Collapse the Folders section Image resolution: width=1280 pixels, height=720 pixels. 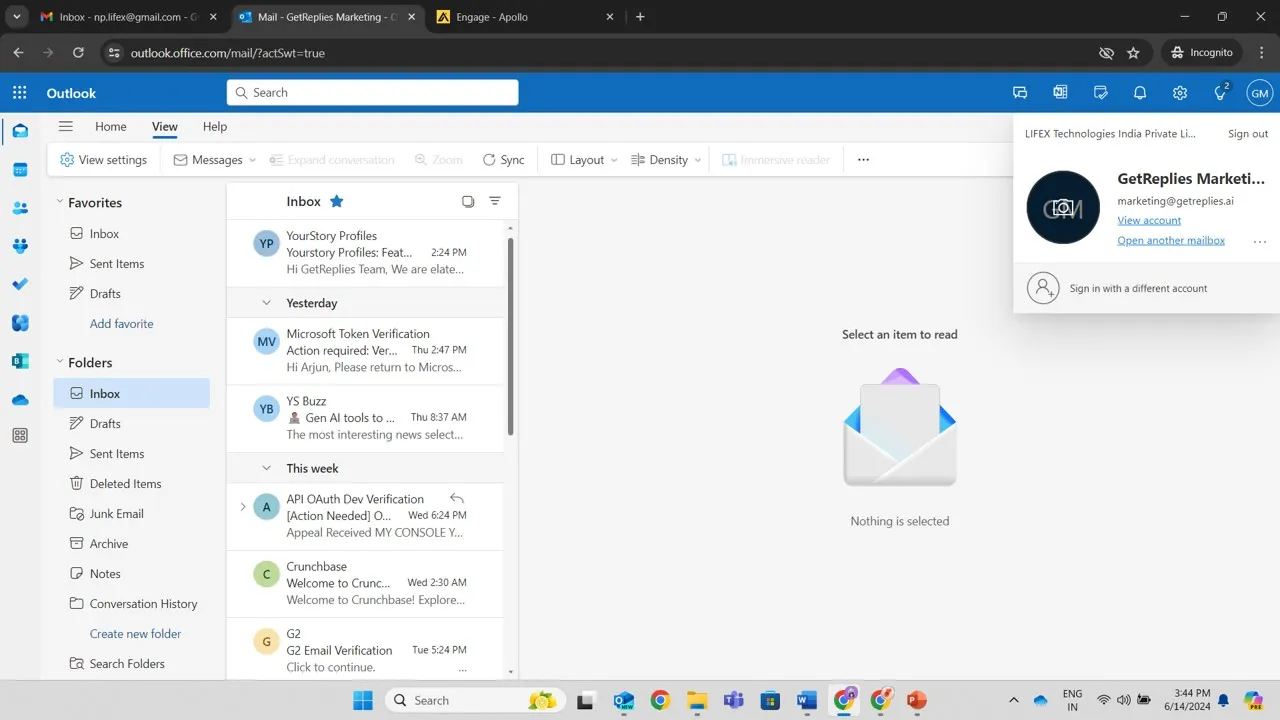point(60,362)
